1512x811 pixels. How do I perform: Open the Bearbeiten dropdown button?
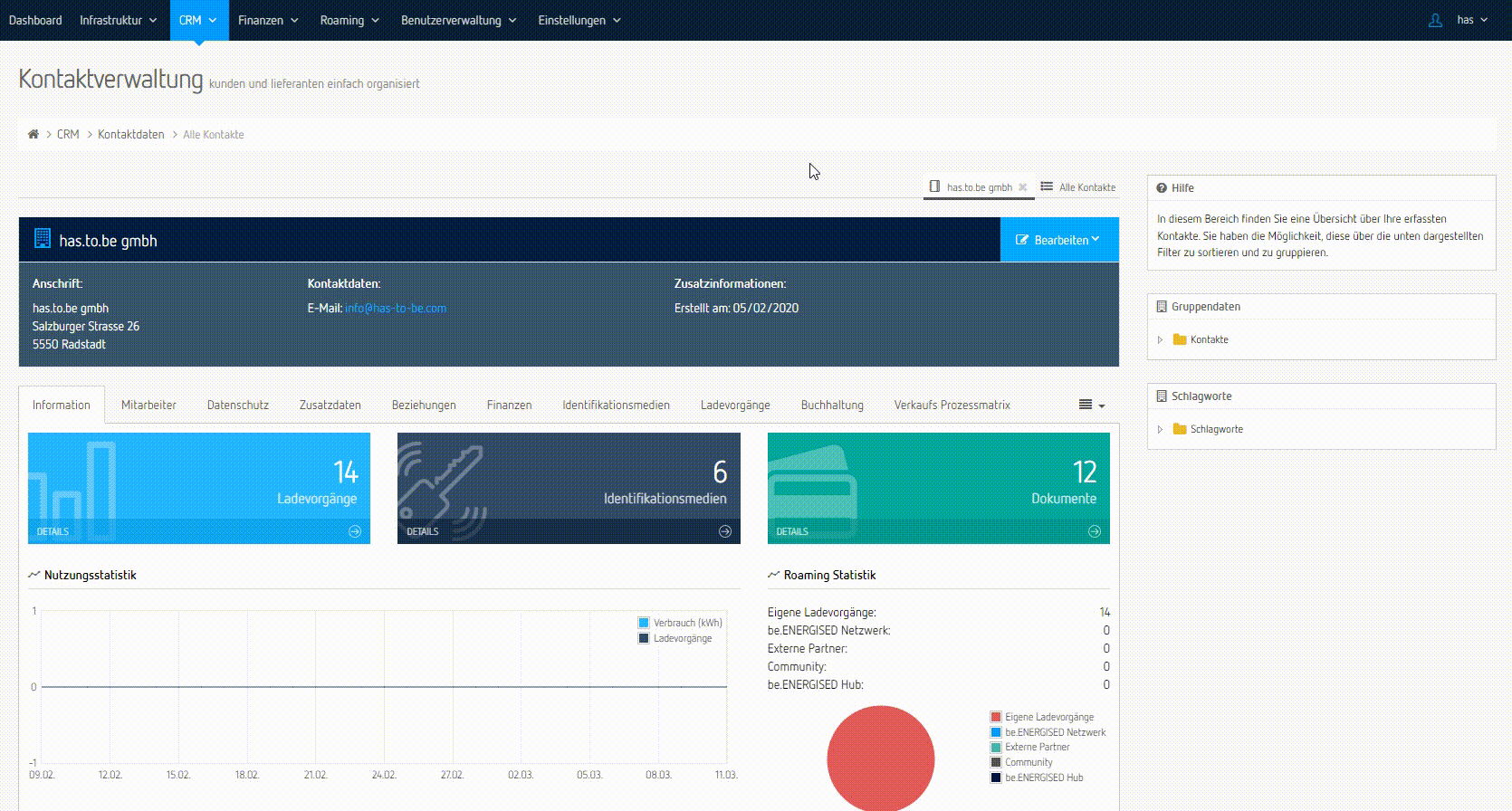click(1059, 240)
